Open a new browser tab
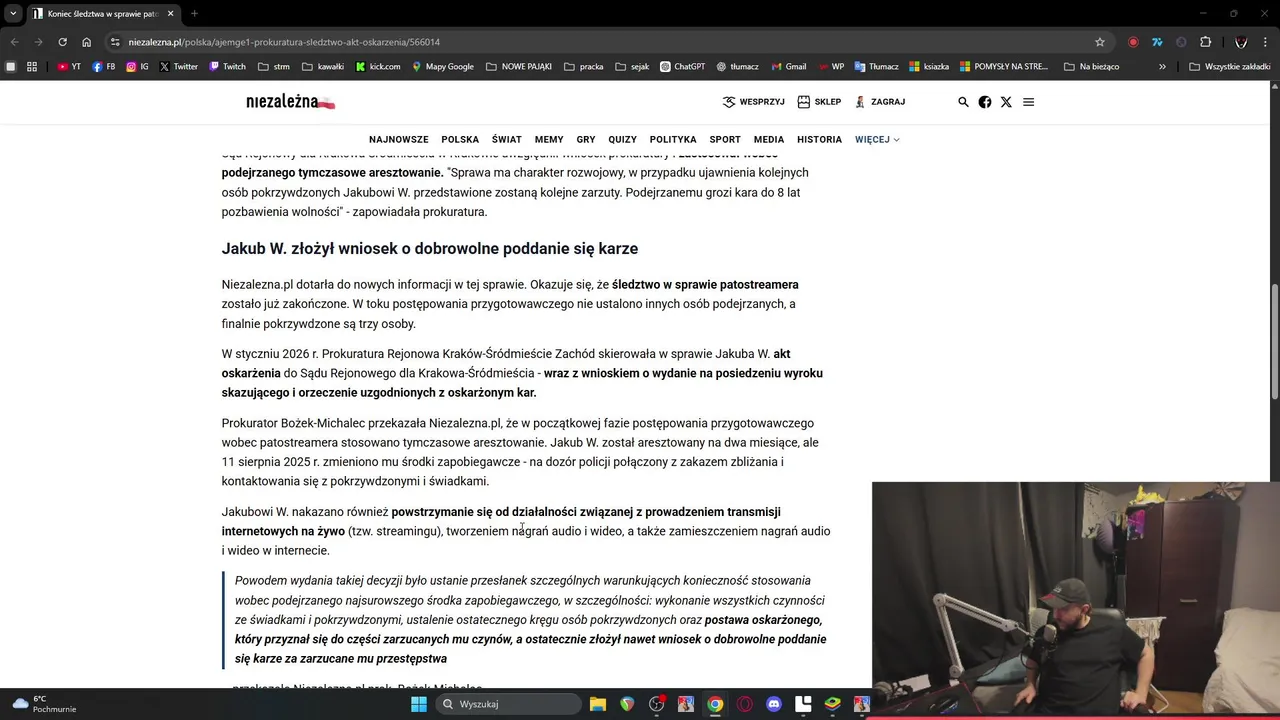The width and height of the screenshot is (1280, 720). 194,14
